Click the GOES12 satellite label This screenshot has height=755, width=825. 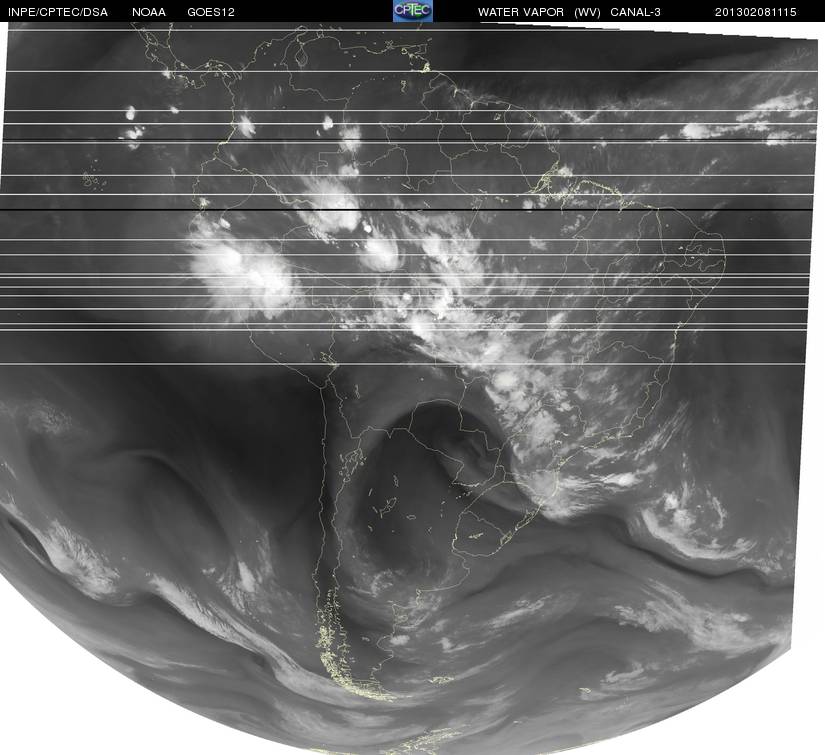[211, 12]
